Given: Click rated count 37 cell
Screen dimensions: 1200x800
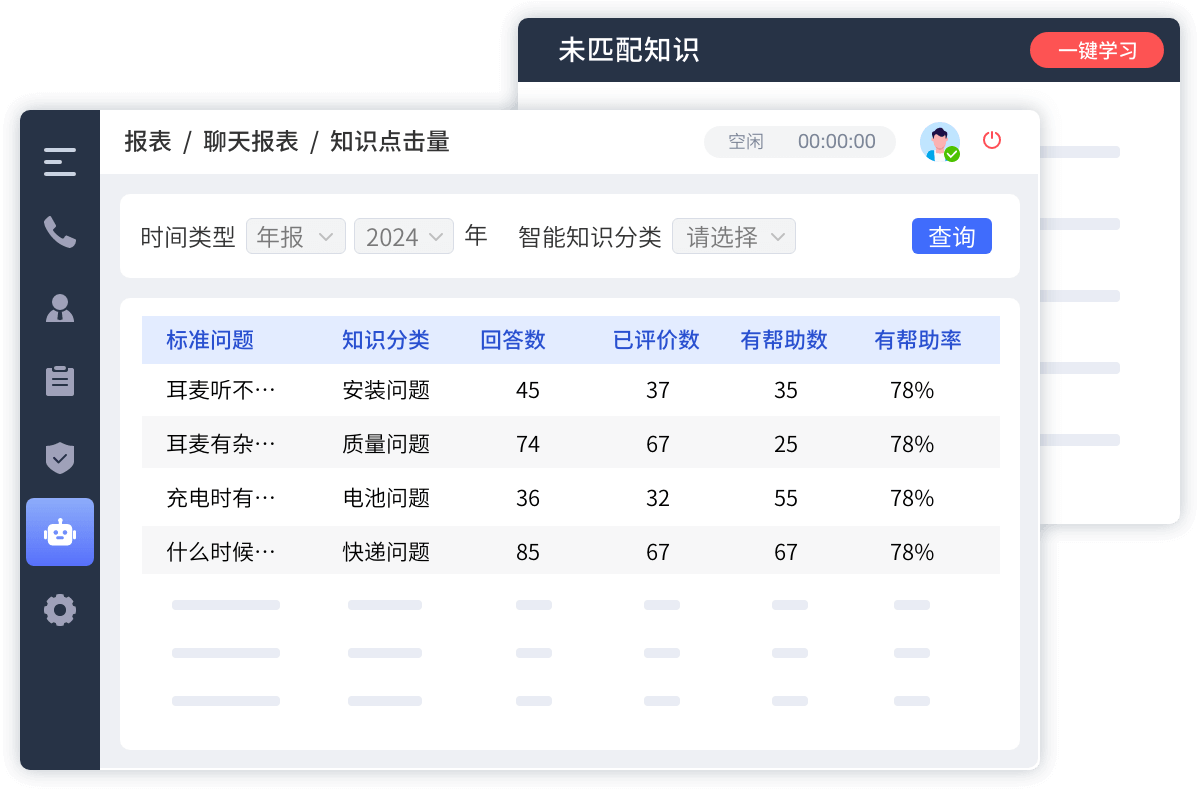Looking at the screenshot, I should [x=658, y=390].
